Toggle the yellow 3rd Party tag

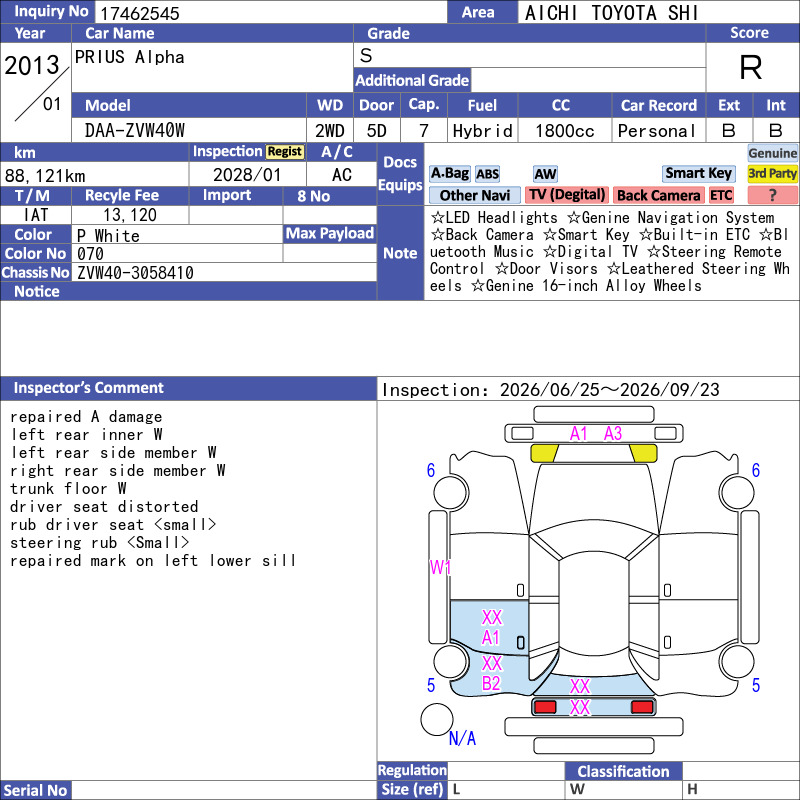tap(772, 173)
